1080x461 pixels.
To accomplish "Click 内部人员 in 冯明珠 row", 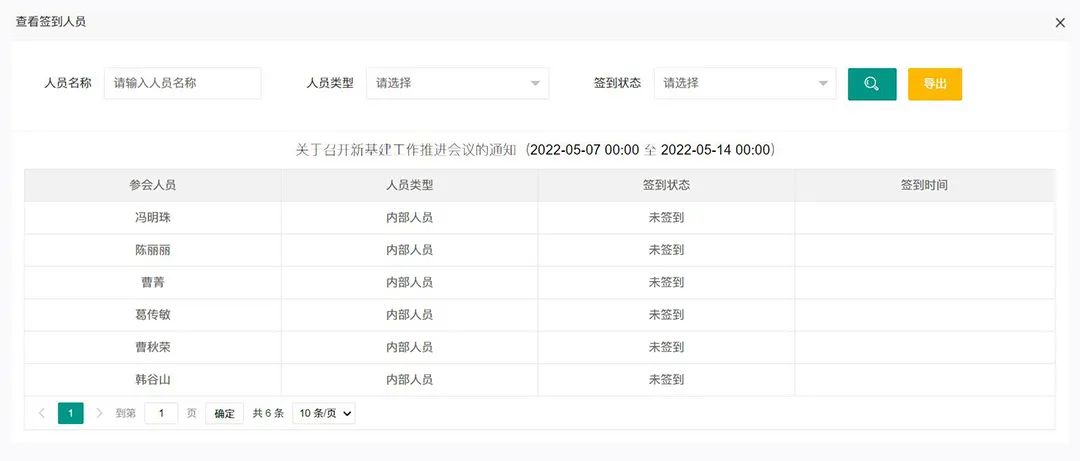I will tap(409, 218).
